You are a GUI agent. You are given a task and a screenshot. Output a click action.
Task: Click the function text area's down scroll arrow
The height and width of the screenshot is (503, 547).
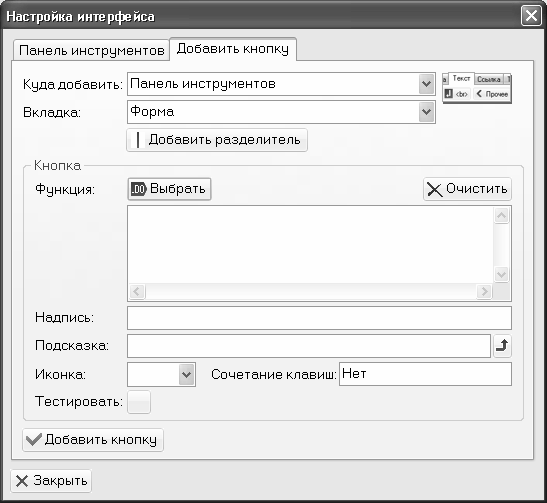(502, 274)
